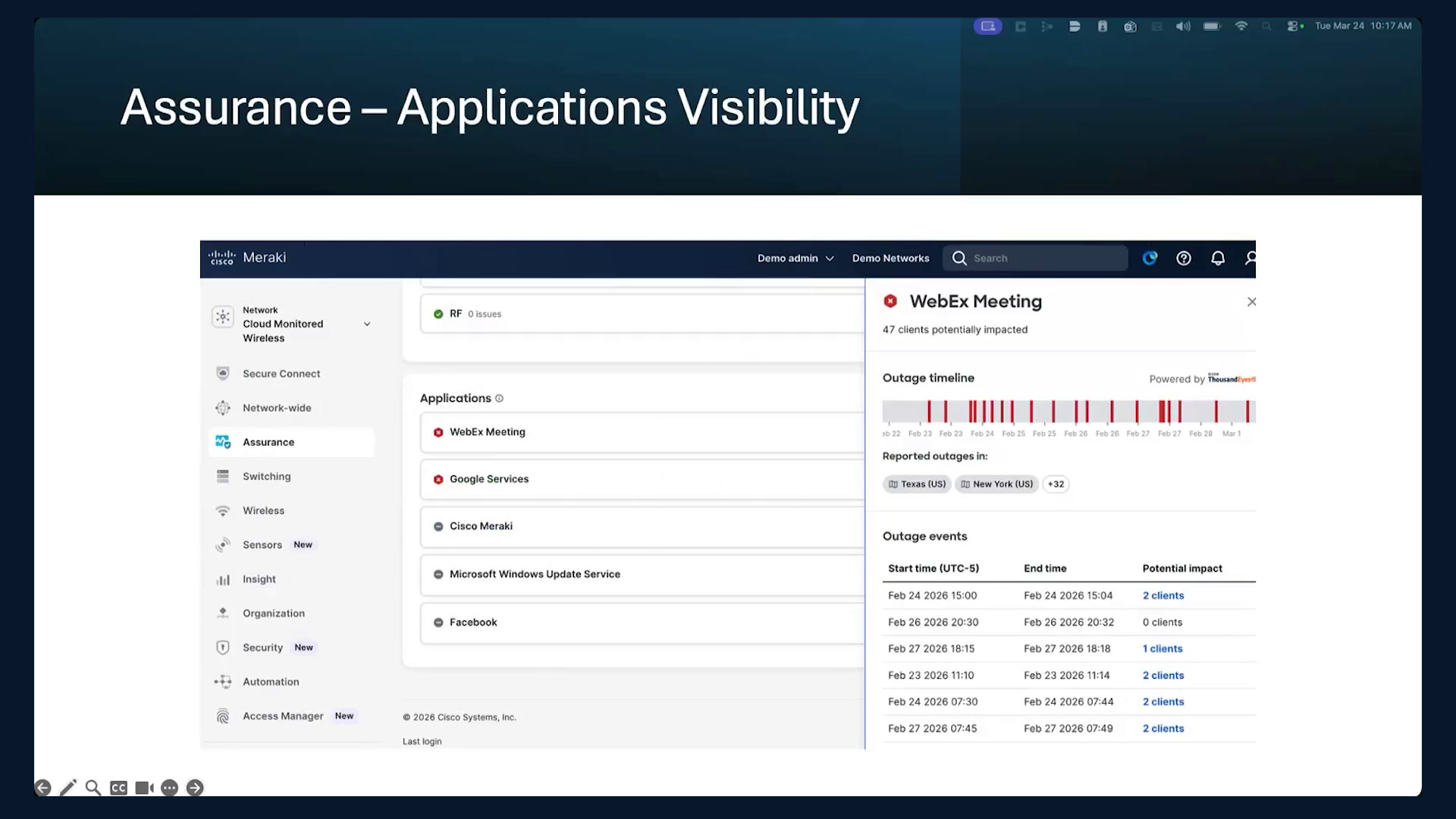Expand the Network selector chevron
The width and height of the screenshot is (1456, 819).
click(367, 324)
